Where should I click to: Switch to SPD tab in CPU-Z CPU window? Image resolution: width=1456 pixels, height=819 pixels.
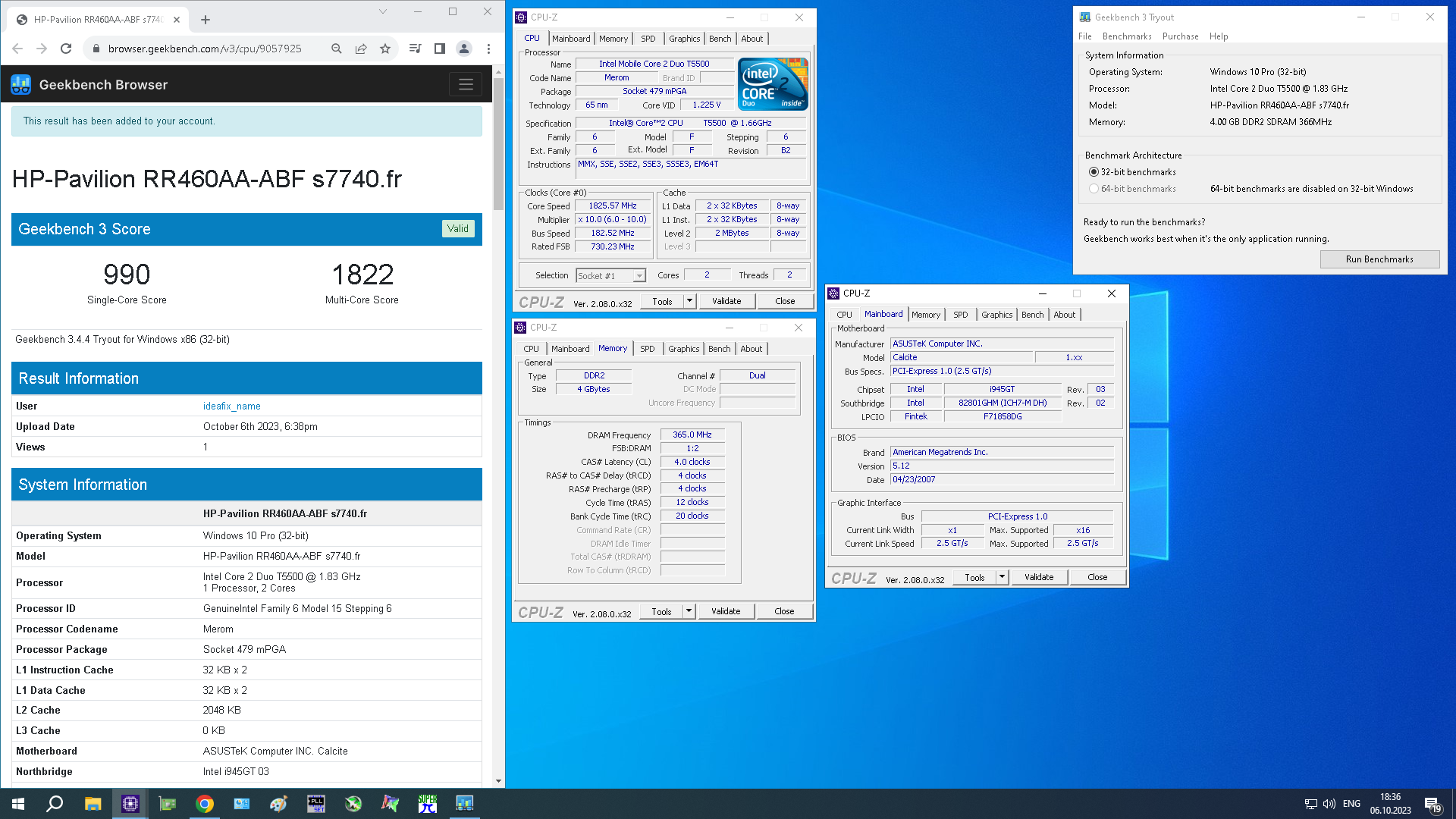coord(648,39)
